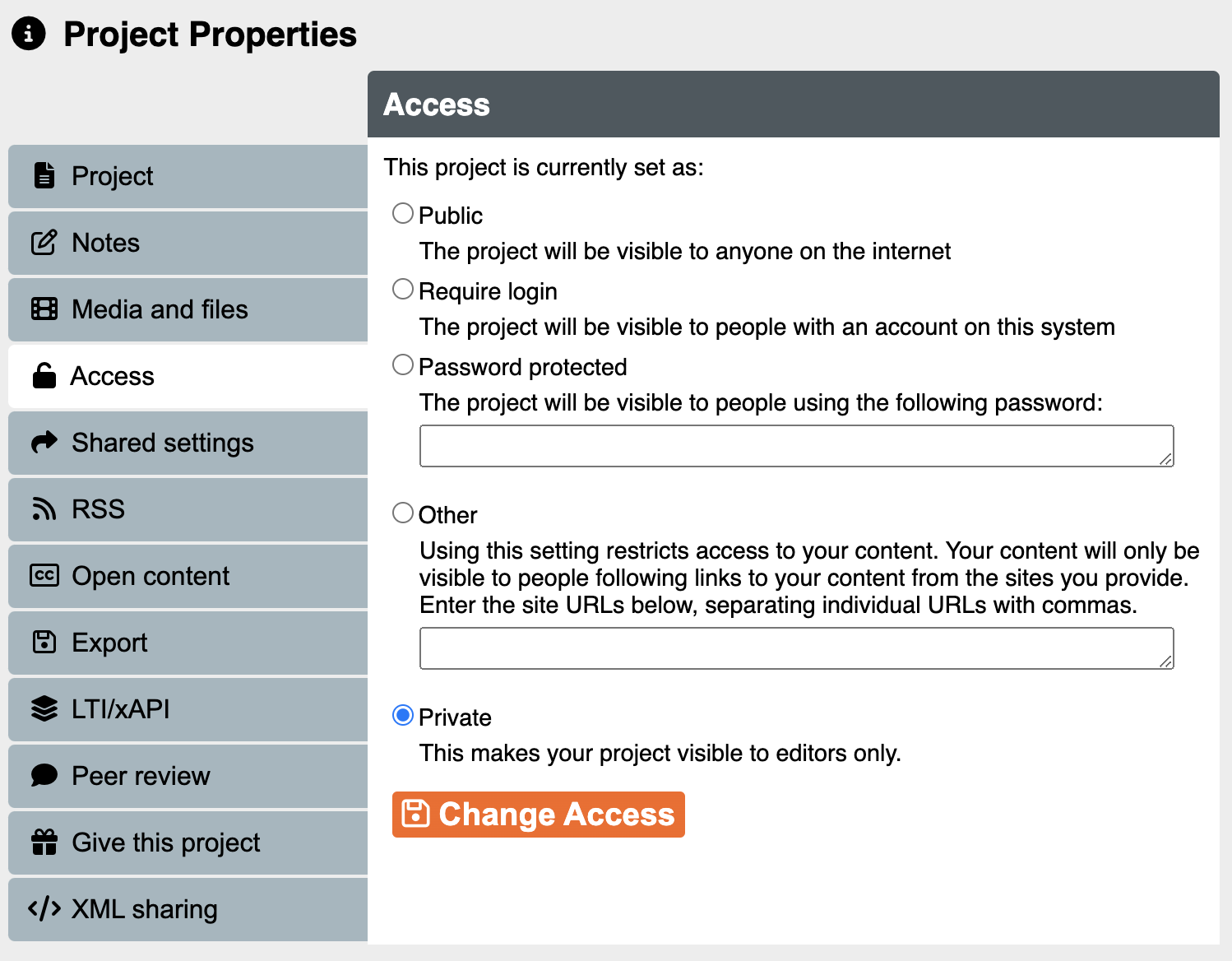
Task: Click the code brackets icon for XML sharing
Action: point(44,909)
